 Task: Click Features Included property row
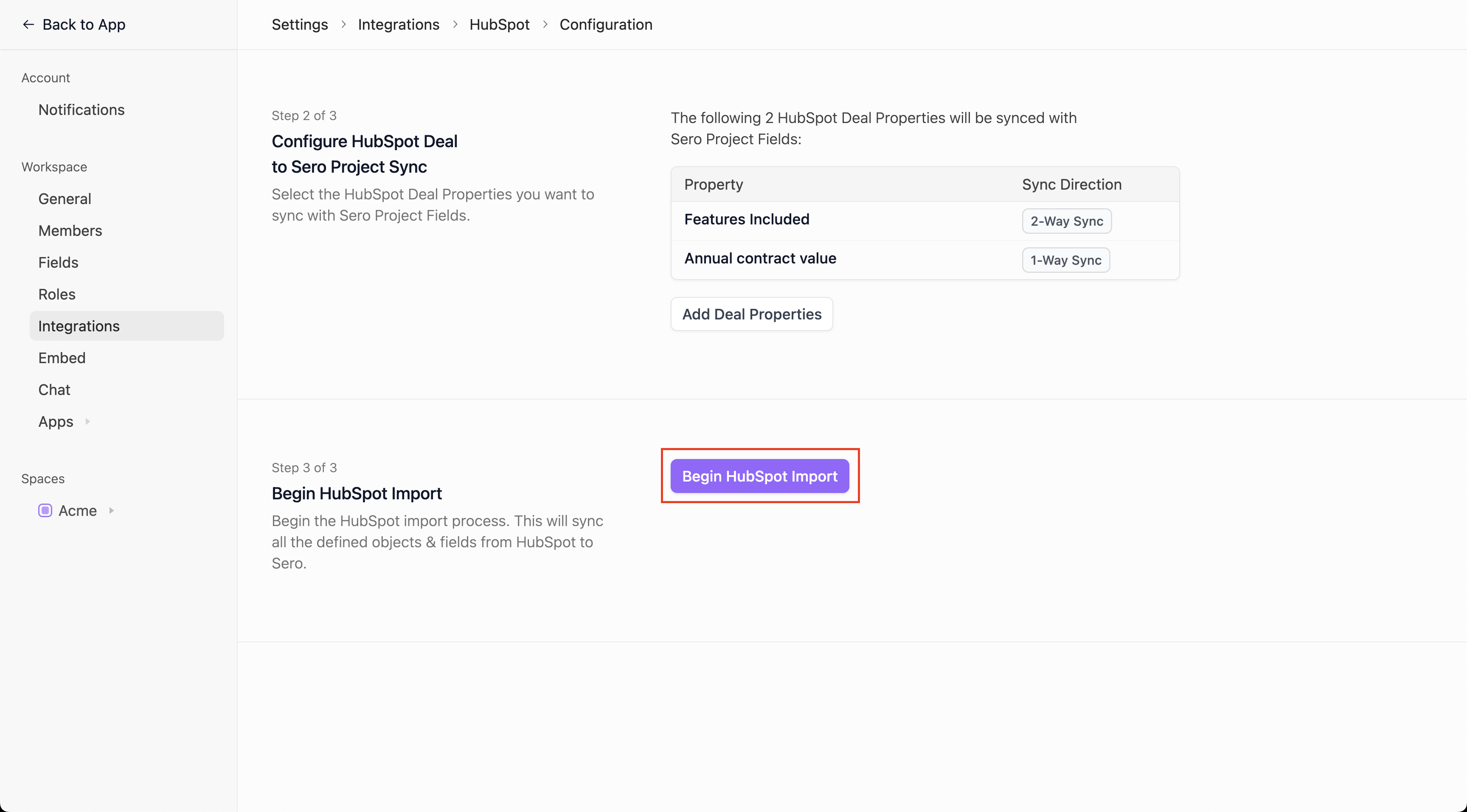[x=746, y=220]
